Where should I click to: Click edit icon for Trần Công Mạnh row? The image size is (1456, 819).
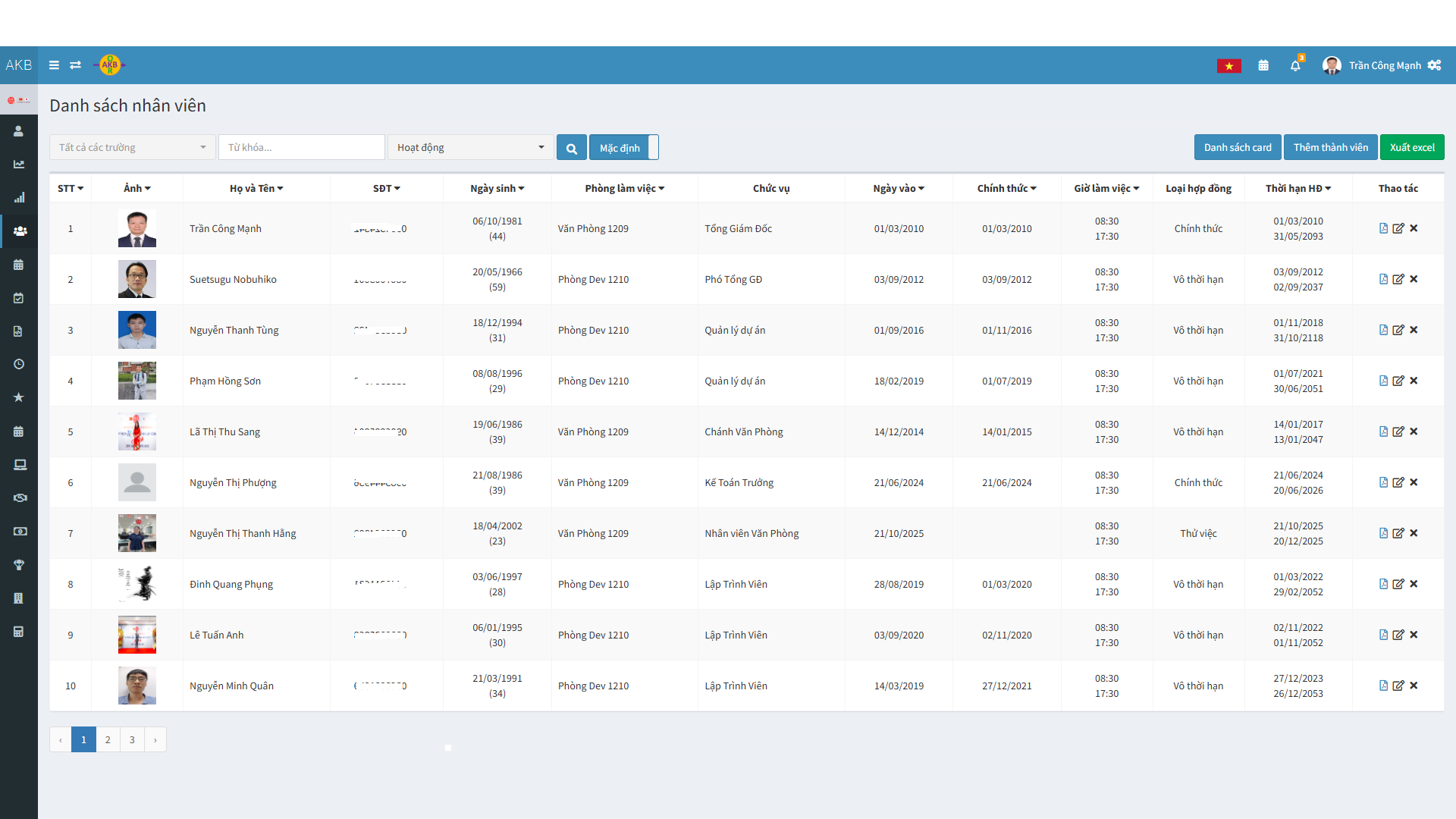1398,228
